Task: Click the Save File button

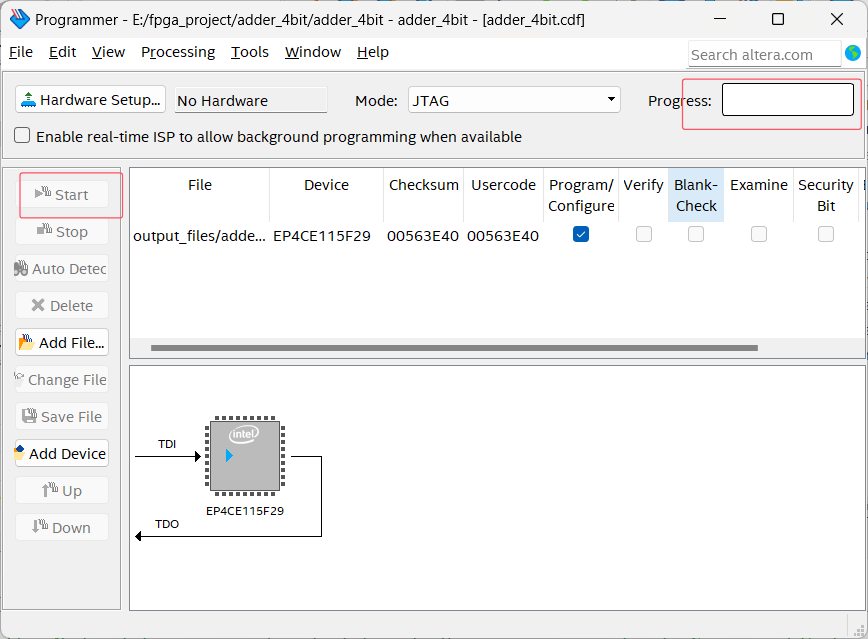Action: coord(62,416)
